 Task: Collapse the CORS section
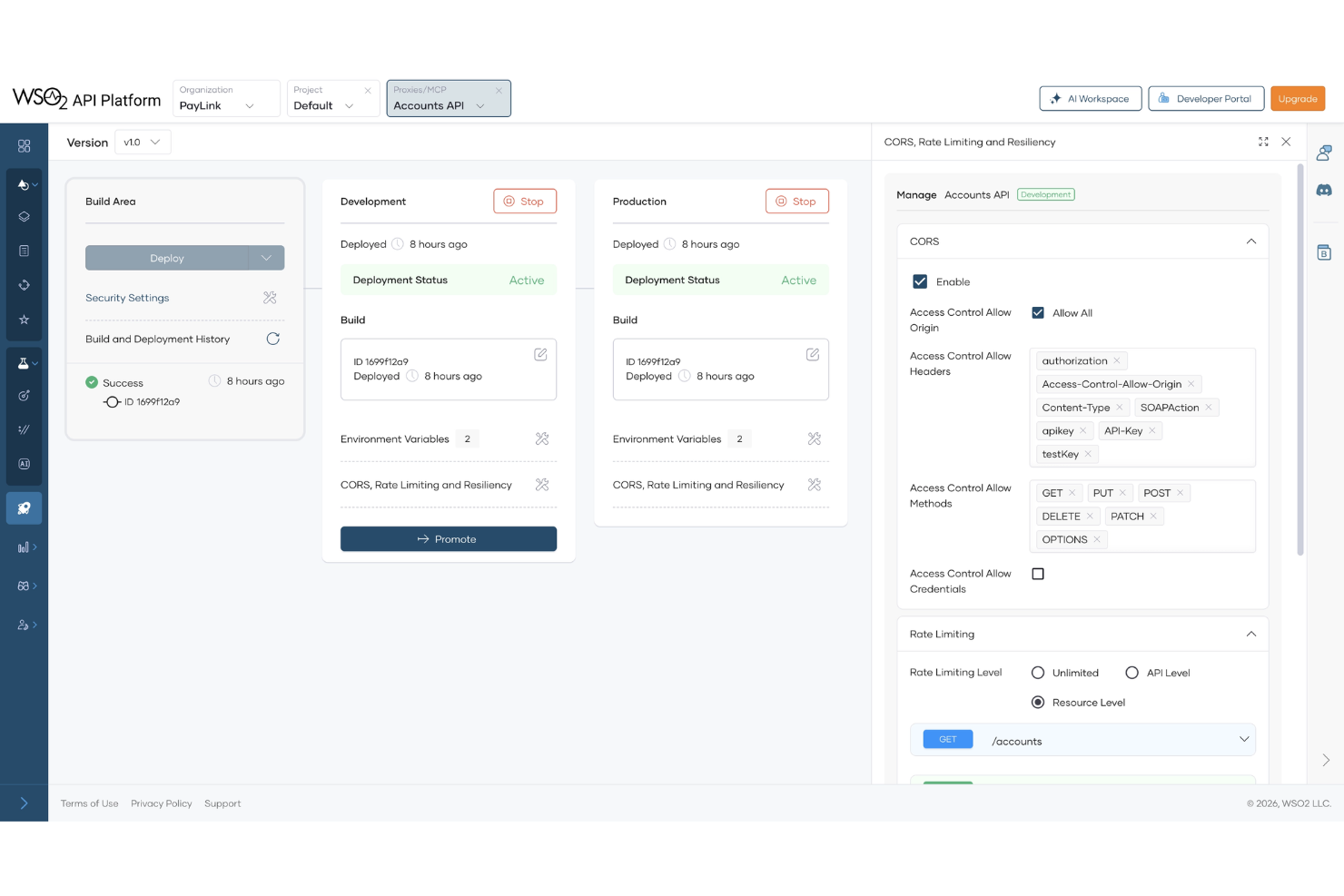click(x=1251, y=241)
